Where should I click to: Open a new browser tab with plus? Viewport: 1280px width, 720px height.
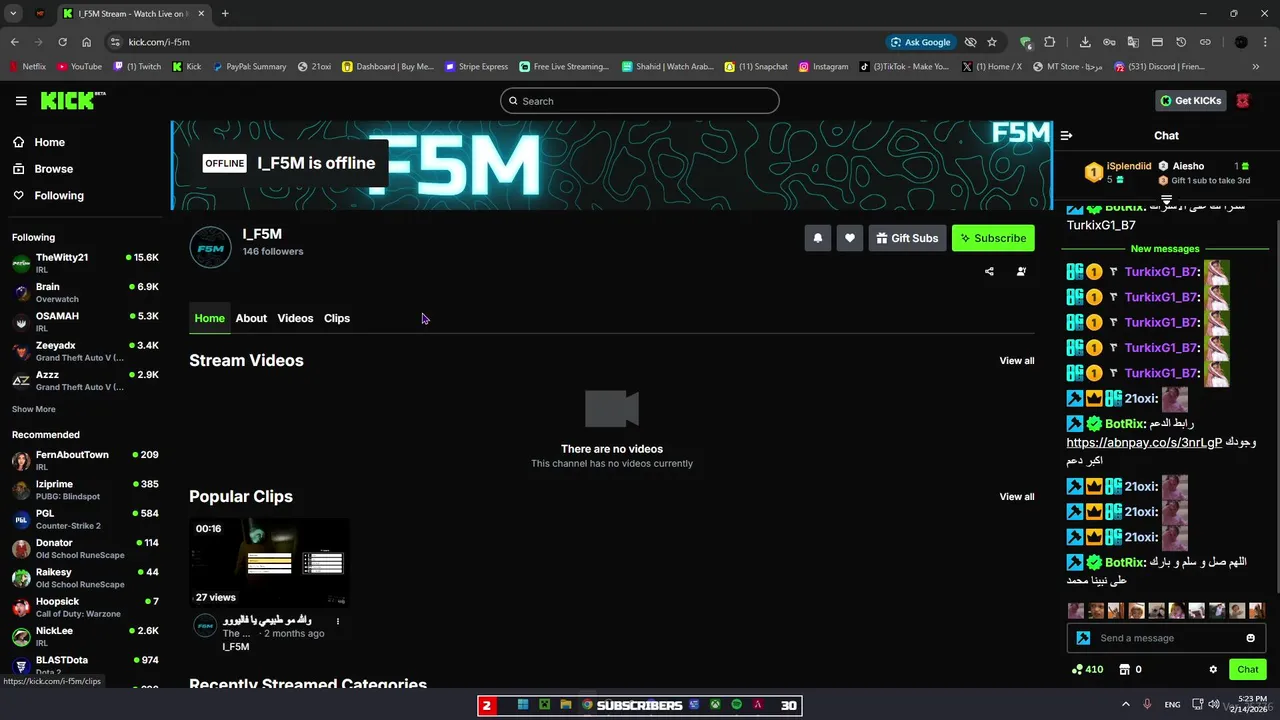(x=224, y=13)
